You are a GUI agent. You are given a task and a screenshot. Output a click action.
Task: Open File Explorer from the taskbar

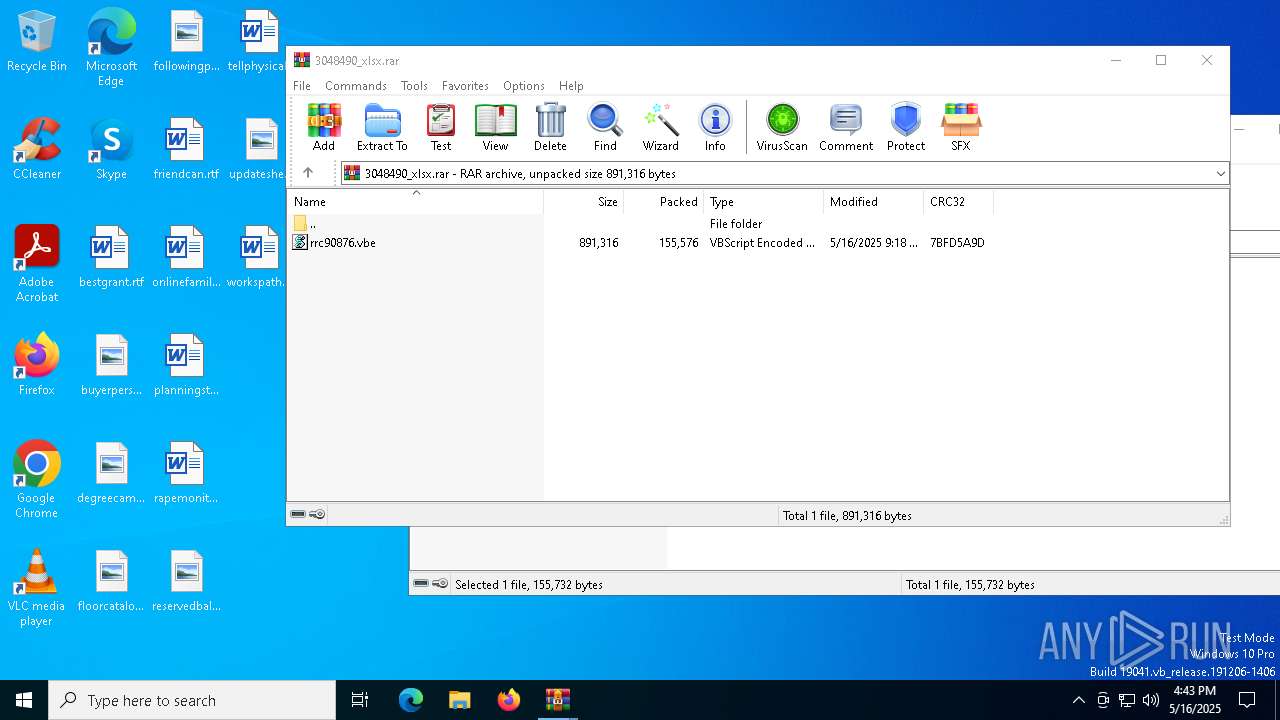click(459, 700)
